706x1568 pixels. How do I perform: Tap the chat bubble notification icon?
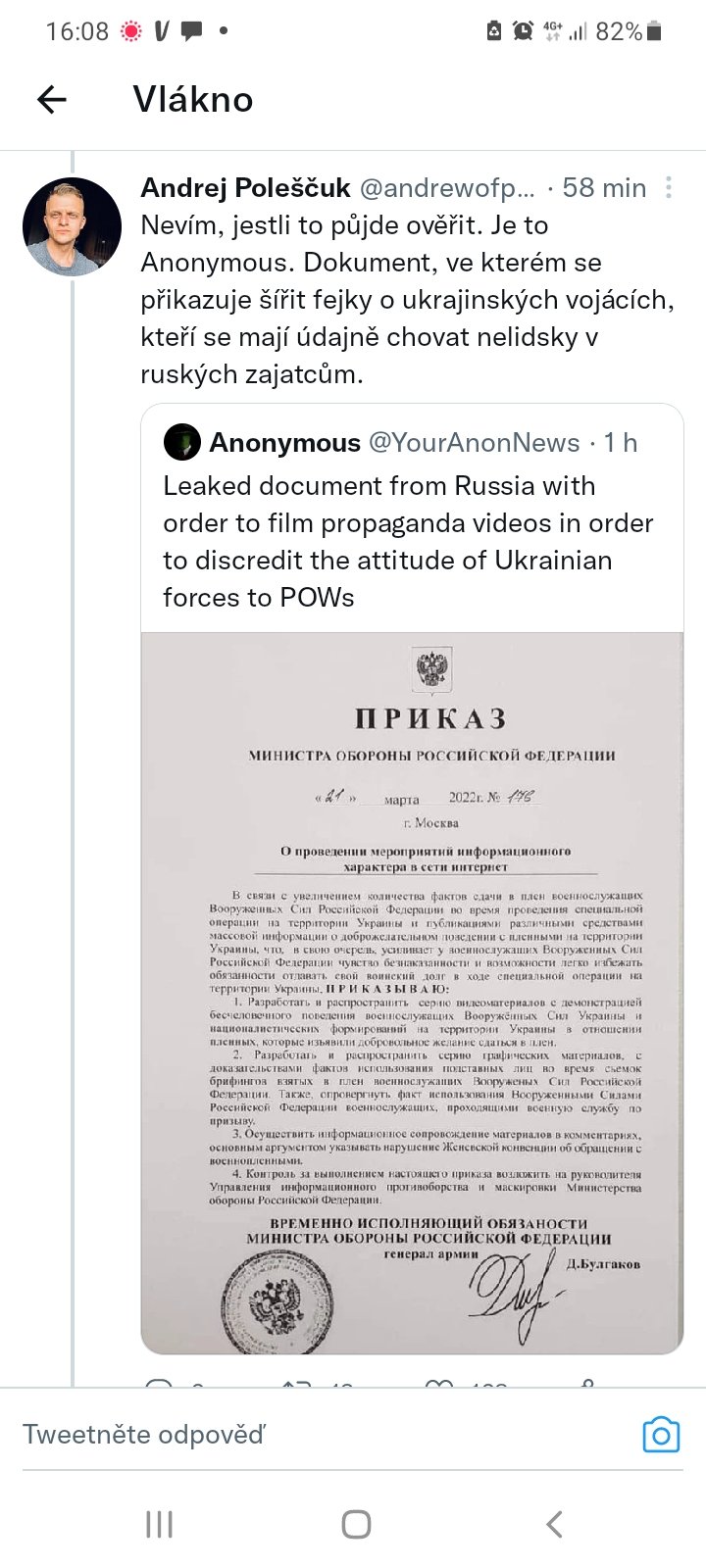[x=192, y=31]
